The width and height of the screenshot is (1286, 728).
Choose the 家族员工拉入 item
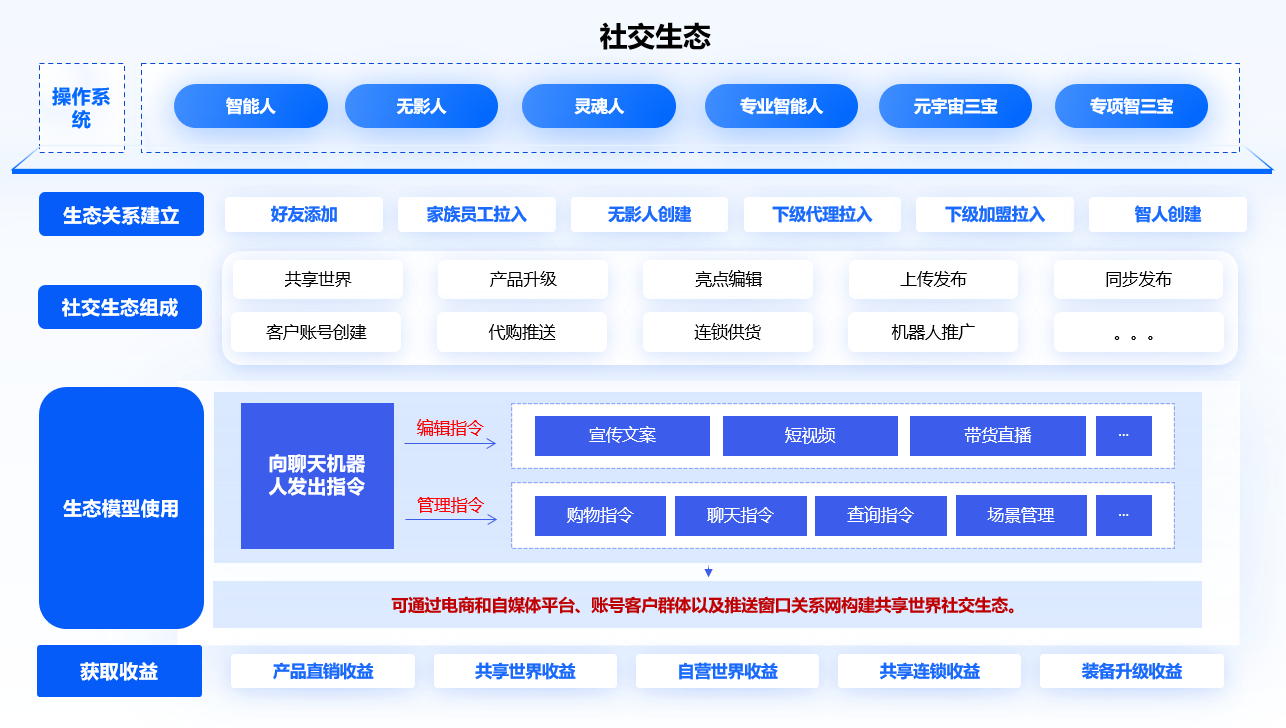click(476, 215)
